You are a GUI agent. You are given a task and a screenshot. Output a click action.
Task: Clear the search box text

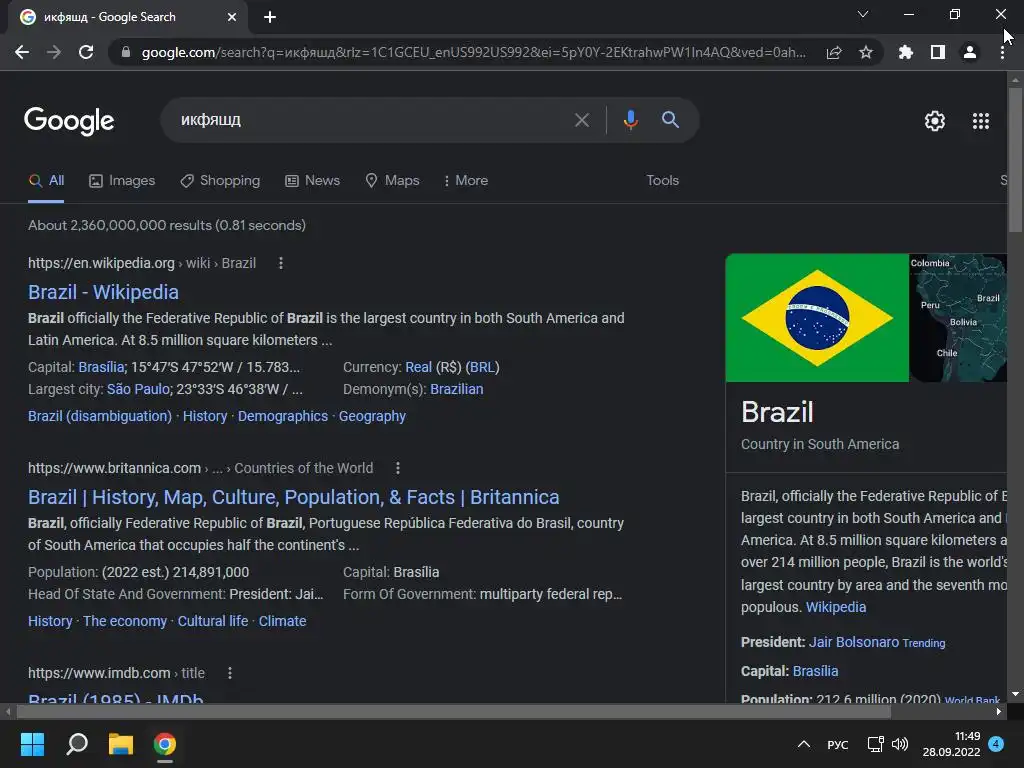tap(581, 120)
